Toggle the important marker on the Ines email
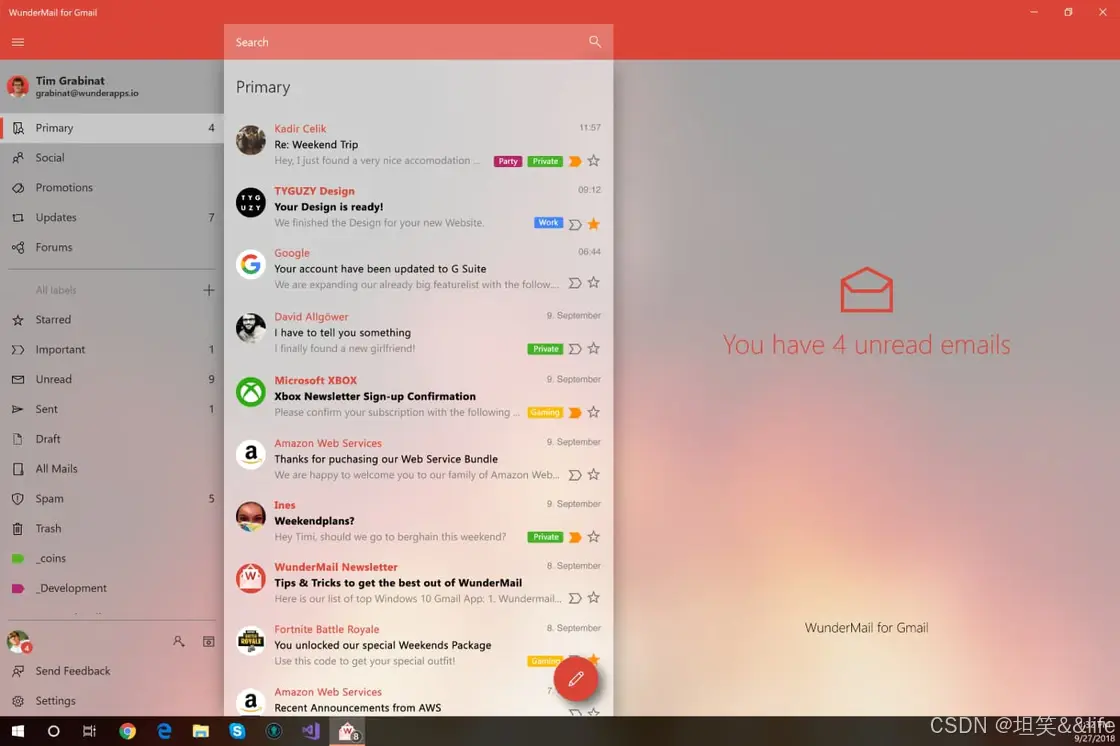Image resolution: width=1120 pixels, height=746 pixels. [x=574, y=537]
